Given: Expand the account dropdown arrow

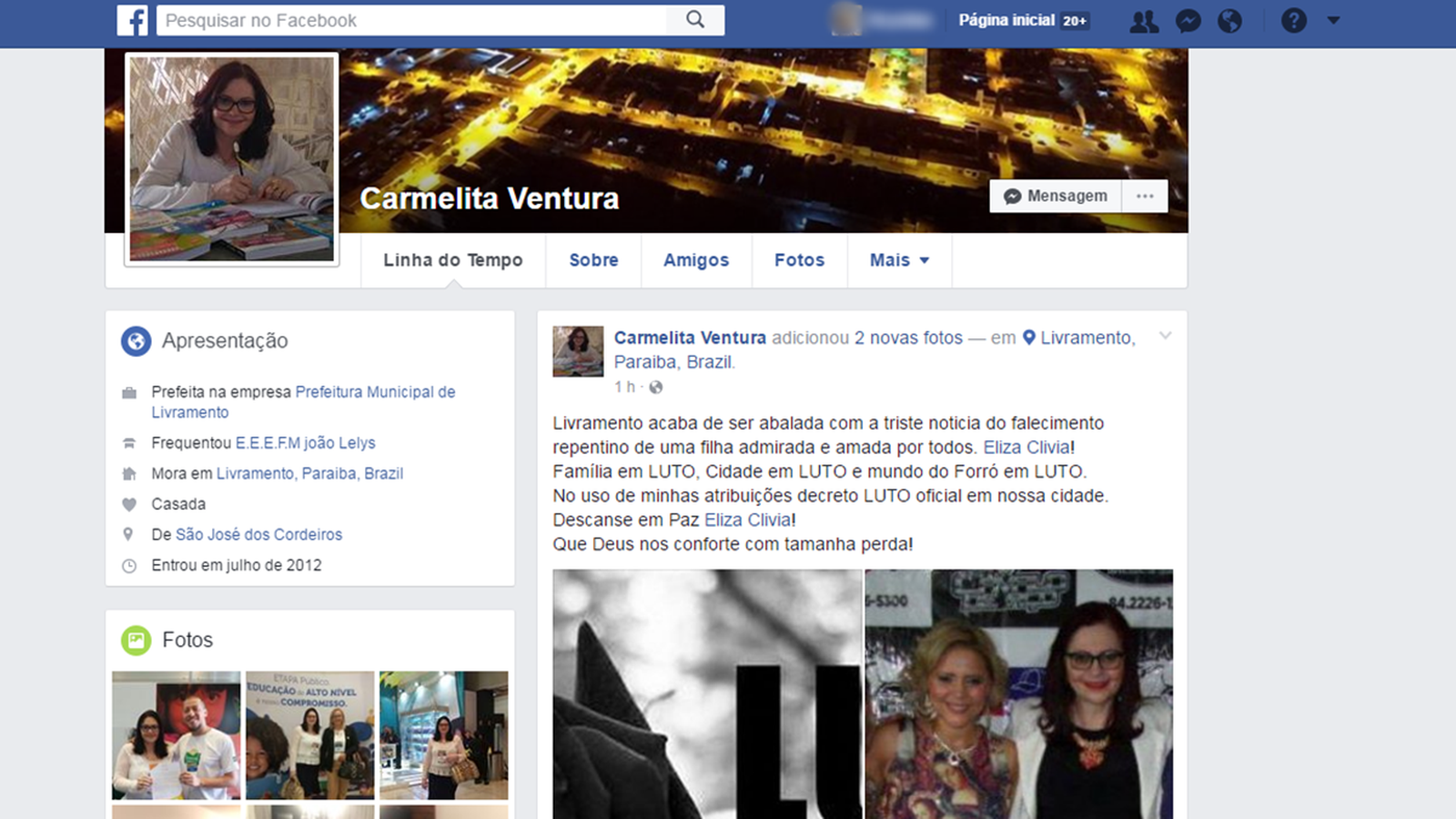Looking at the screenshot, I should 1333,20.
